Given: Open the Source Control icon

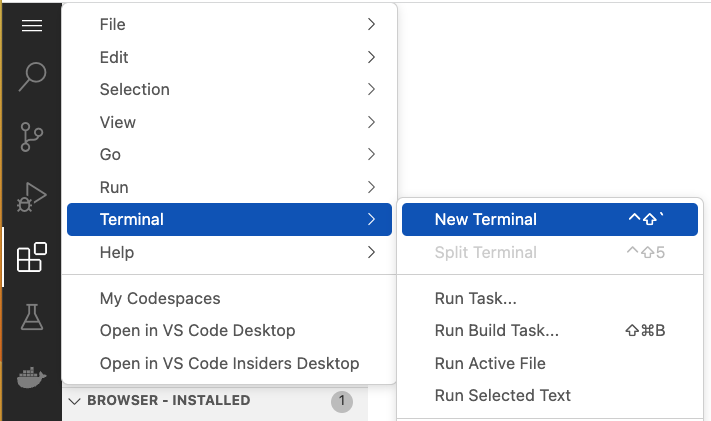Looking at the screenshot, I should click(32, 137).
